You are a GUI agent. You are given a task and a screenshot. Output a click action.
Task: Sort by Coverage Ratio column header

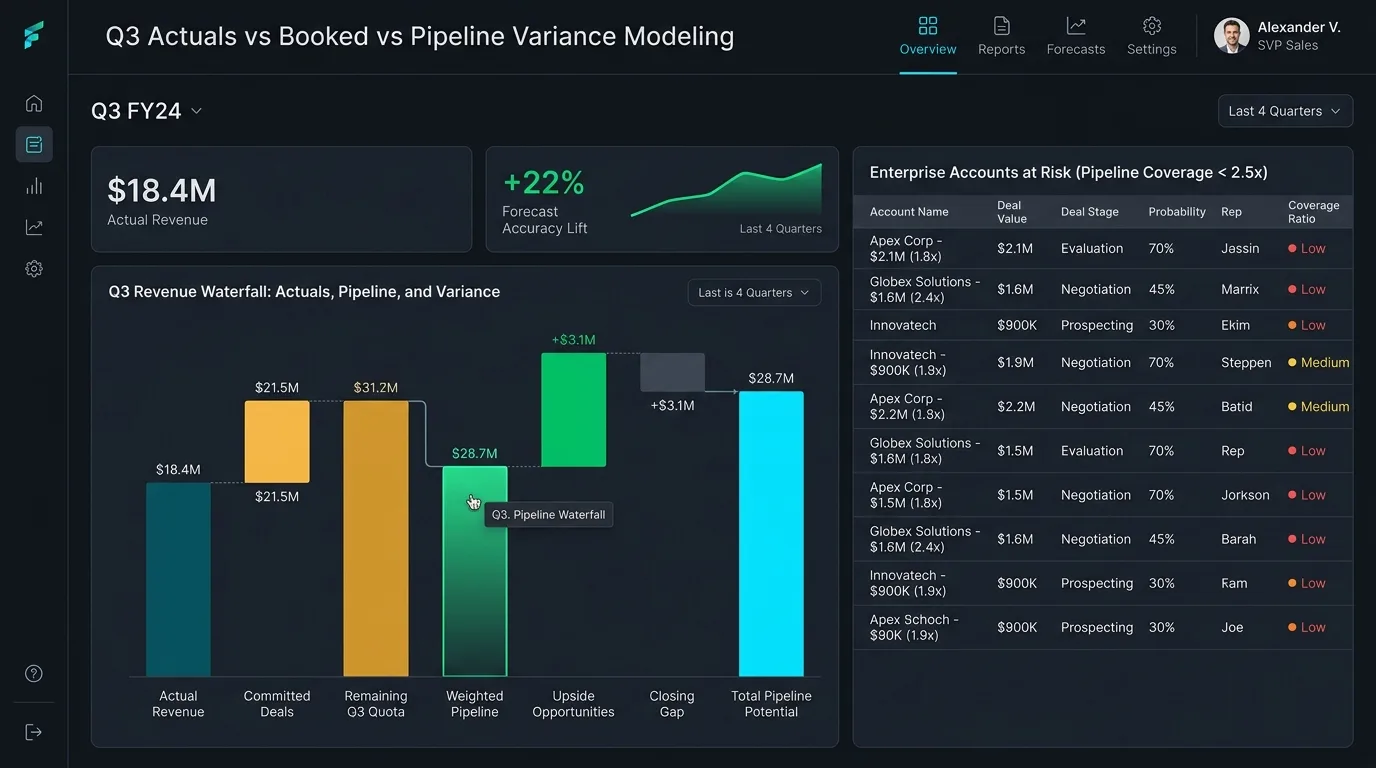point(1314,212)
